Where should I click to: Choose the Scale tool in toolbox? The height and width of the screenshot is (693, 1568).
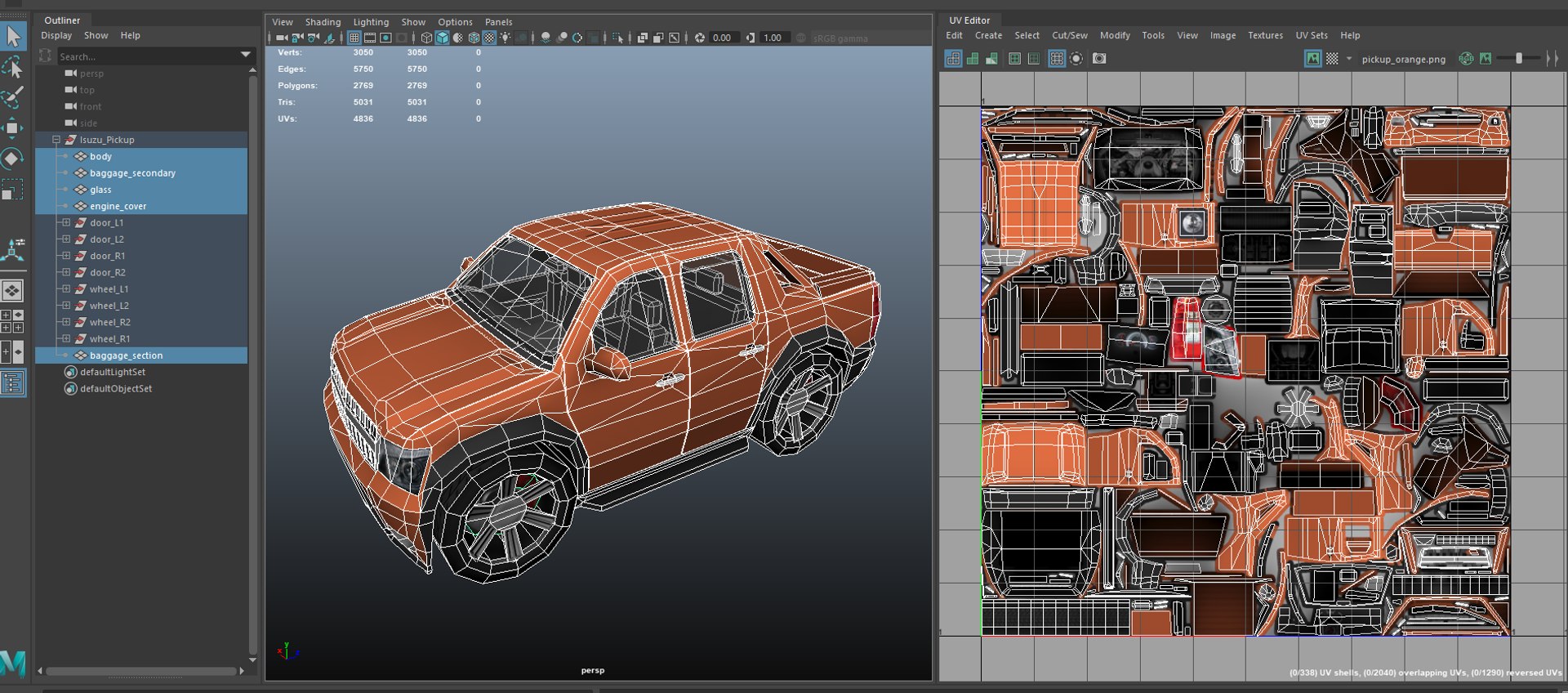point(12,190)
